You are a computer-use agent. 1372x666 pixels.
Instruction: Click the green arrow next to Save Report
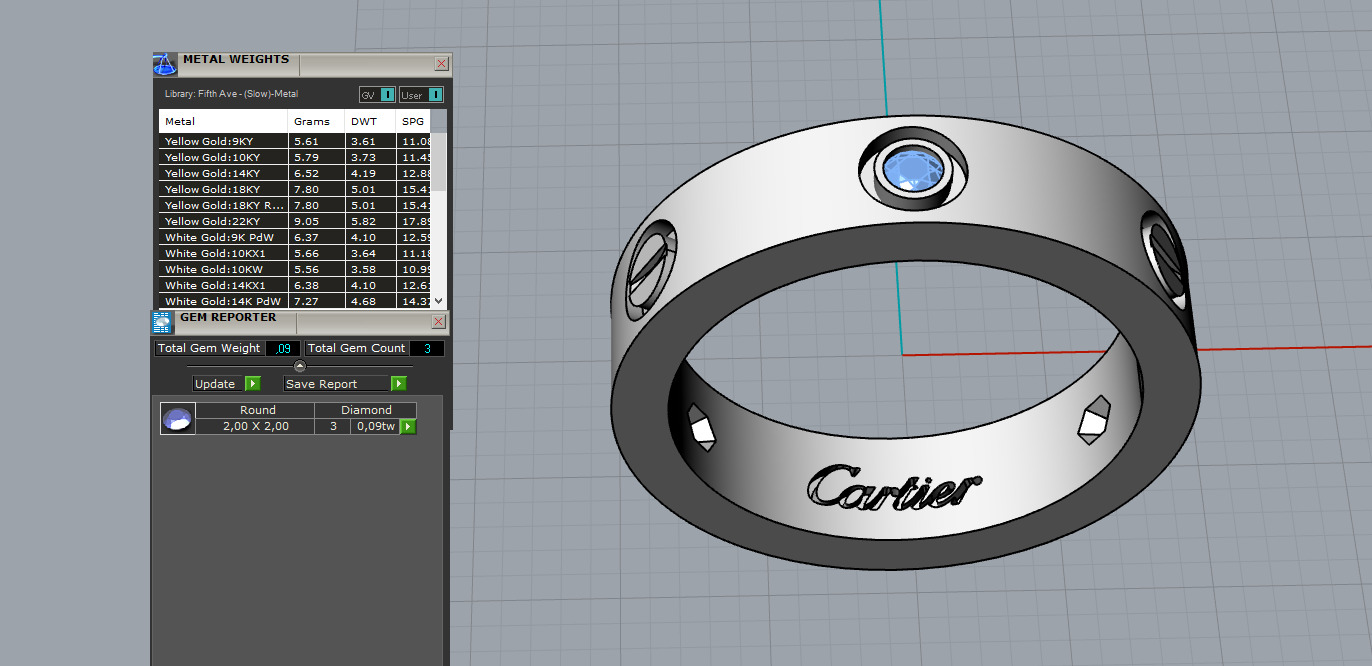(x=399, y=384)
